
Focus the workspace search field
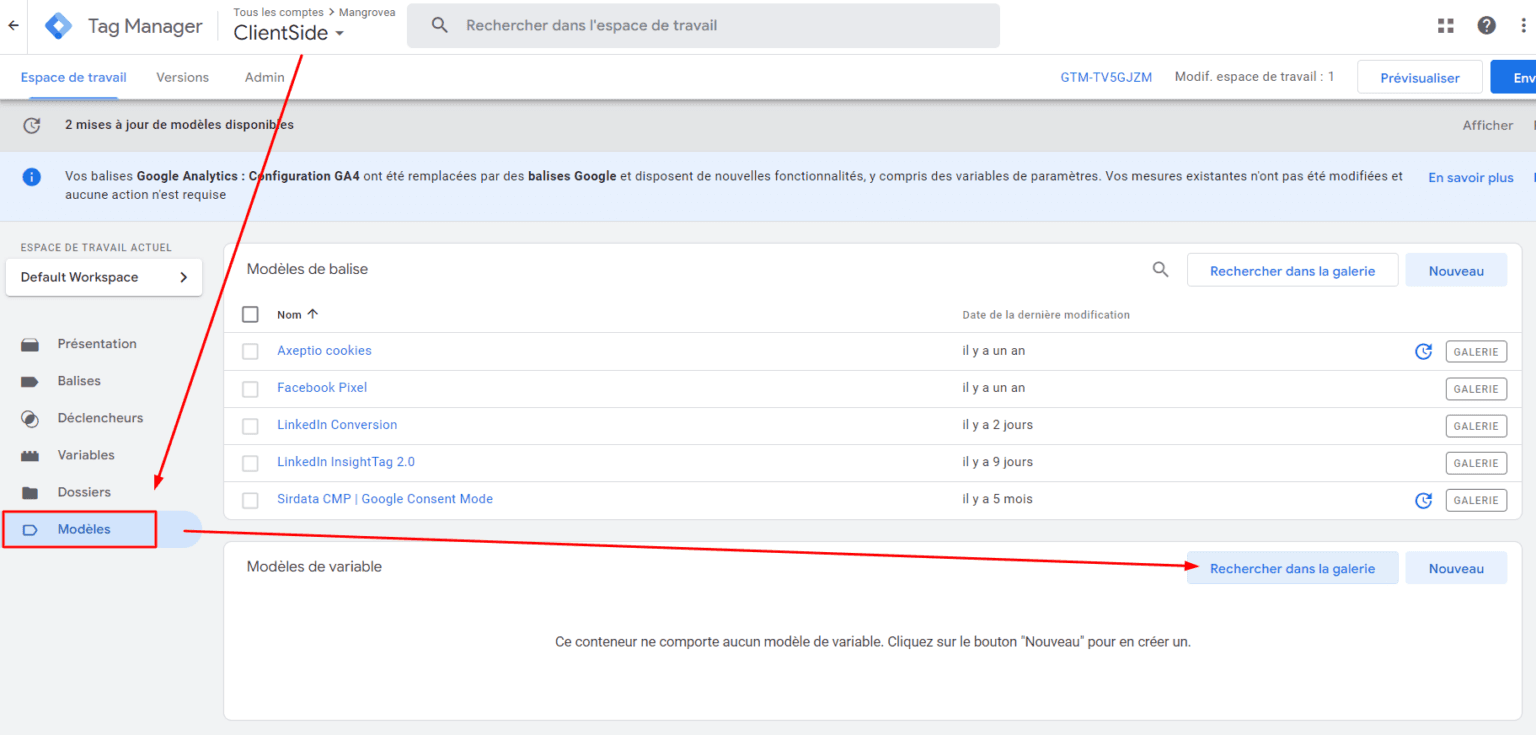tap(703, 25)
